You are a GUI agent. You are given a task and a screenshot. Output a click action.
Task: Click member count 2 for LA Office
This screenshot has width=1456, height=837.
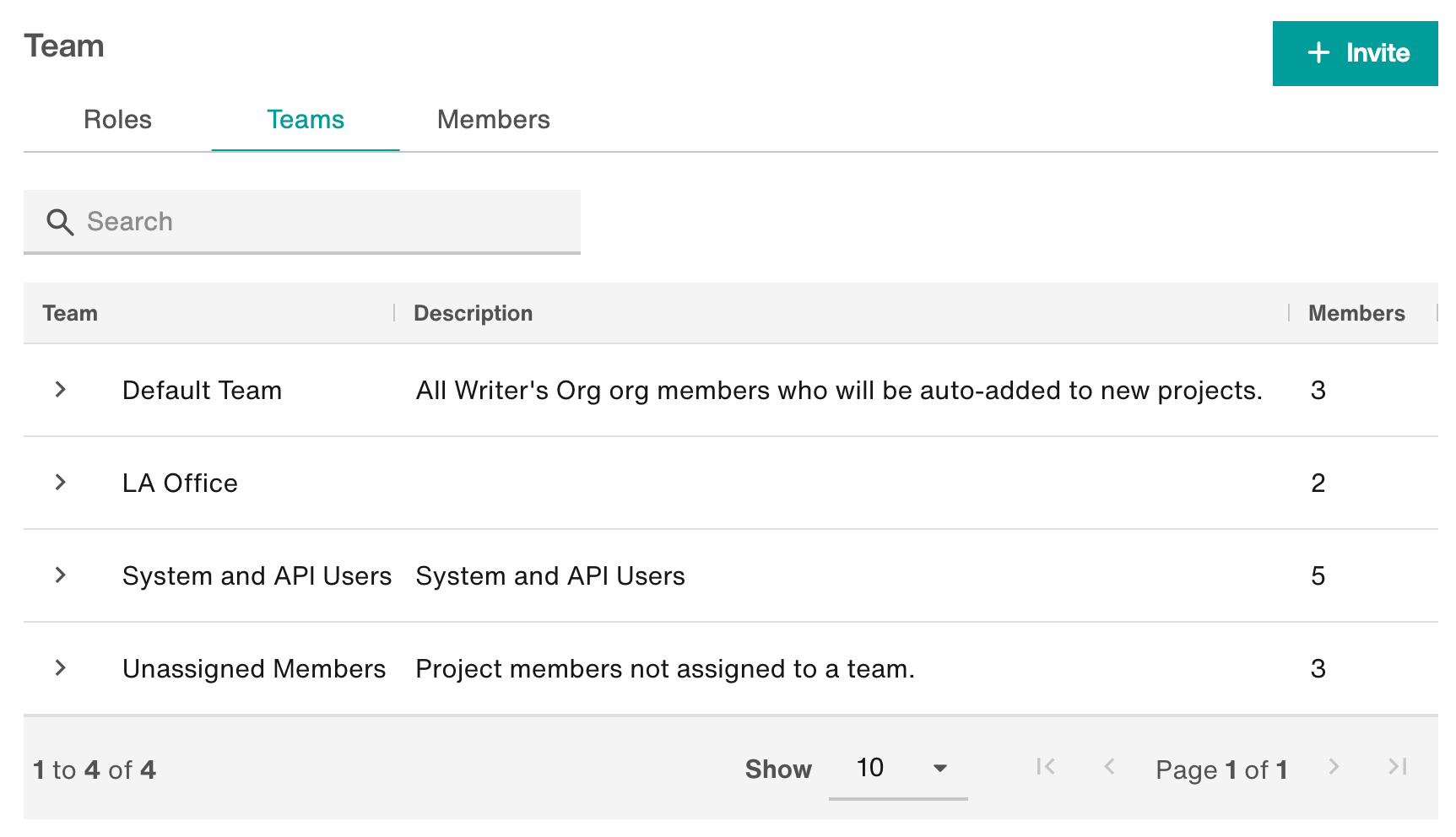pos(1318,483)
